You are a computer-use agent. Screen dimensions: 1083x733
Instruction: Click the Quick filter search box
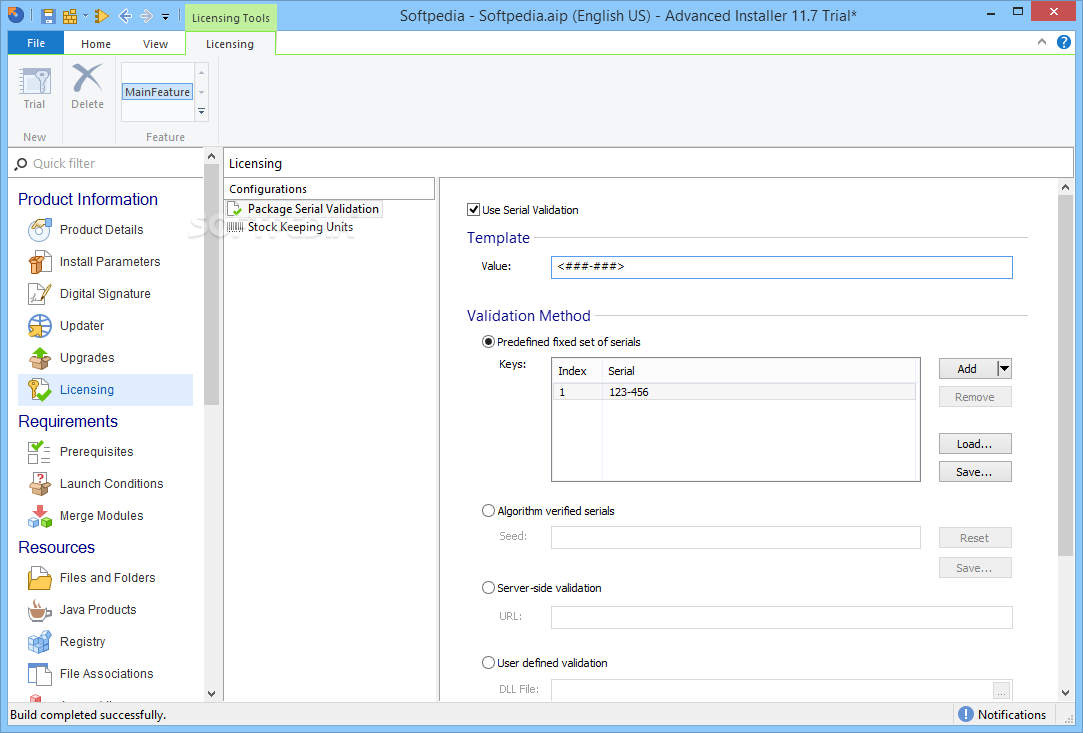[107, 164]
